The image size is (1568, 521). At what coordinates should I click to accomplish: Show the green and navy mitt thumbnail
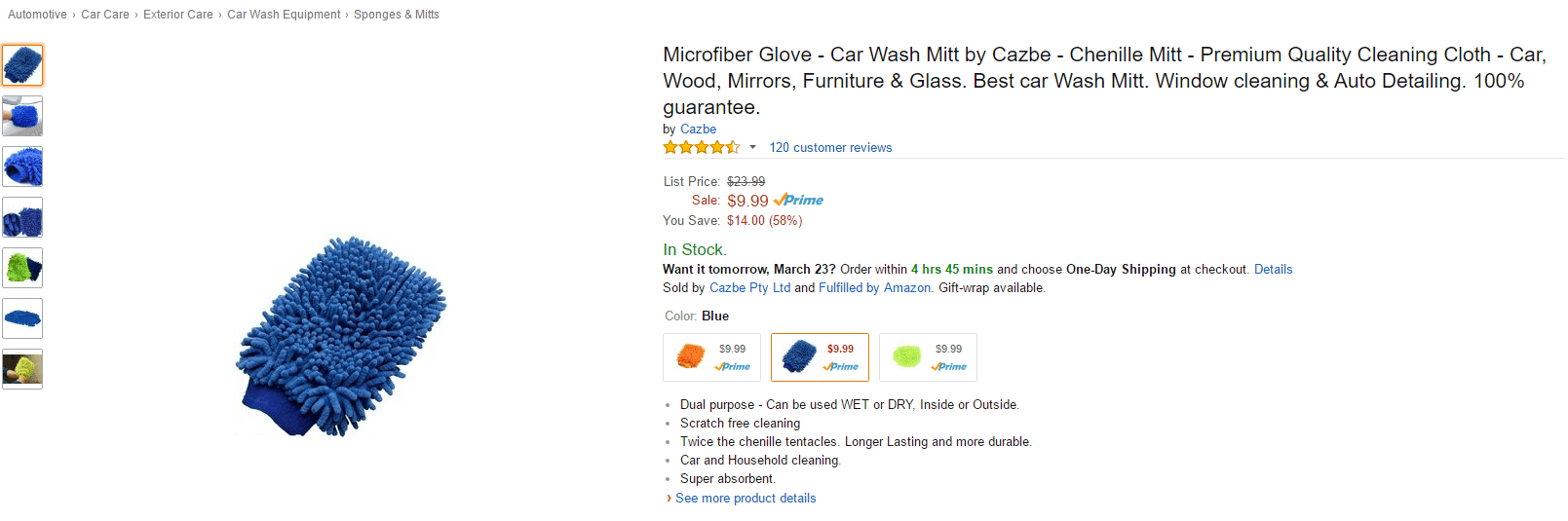coord(22,268)
